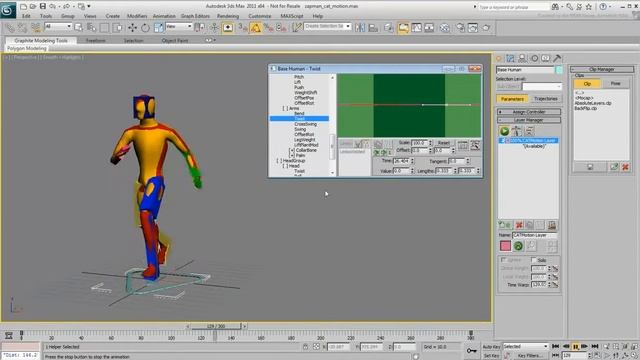Click the Select by Name icon
The image size is (640, 360).
(x=91, y=28)
